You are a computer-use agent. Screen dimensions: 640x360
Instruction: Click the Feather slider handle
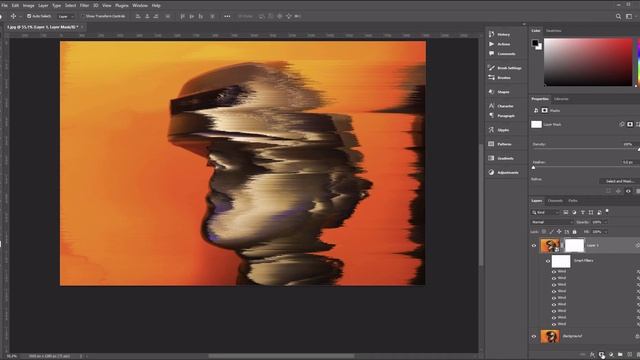point(533,167)
